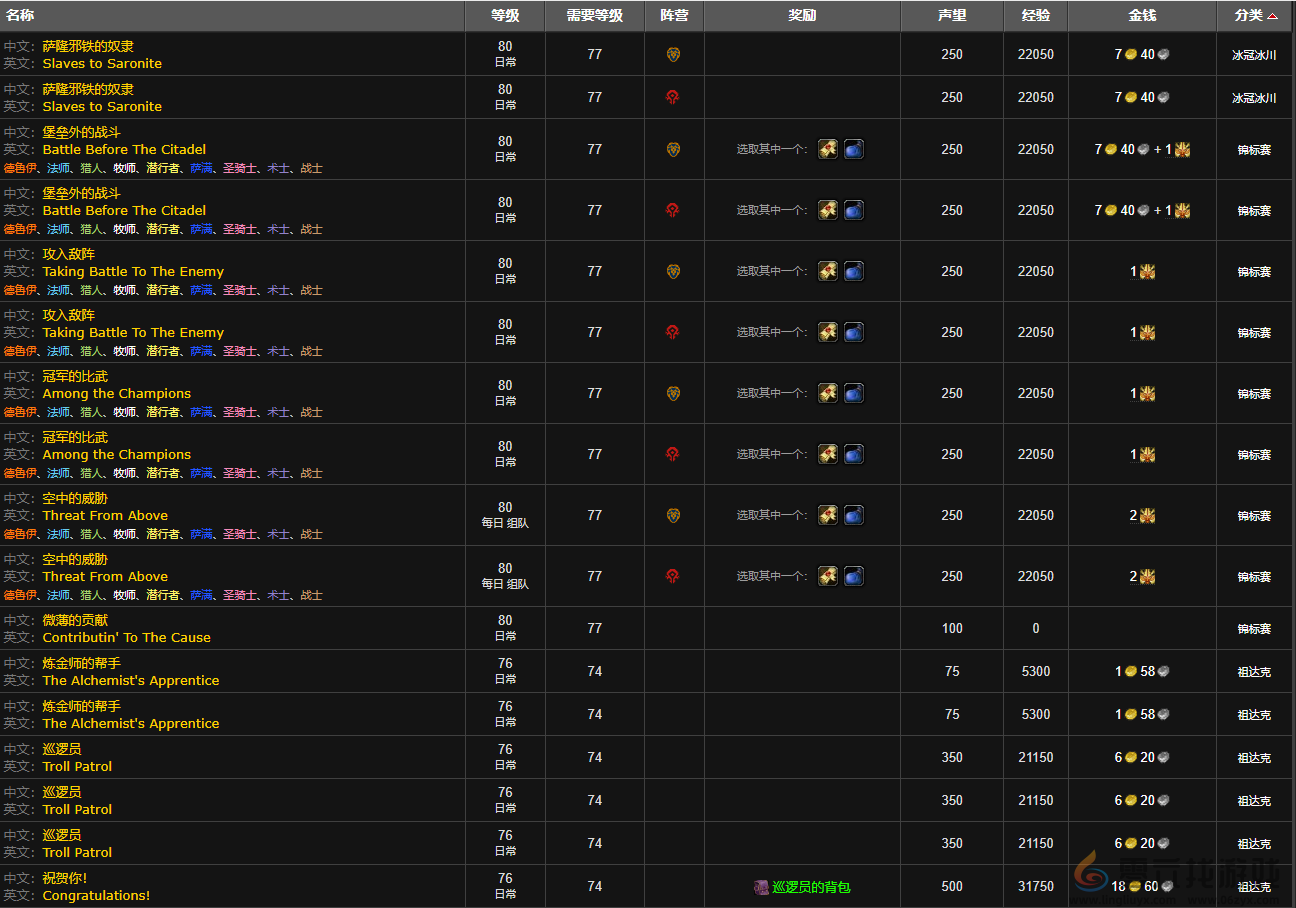Select scroll reward icon in Alliance Battle Before The Citadel row
This screenshot has width=1296, height=908.
click(x=828, y=149)
